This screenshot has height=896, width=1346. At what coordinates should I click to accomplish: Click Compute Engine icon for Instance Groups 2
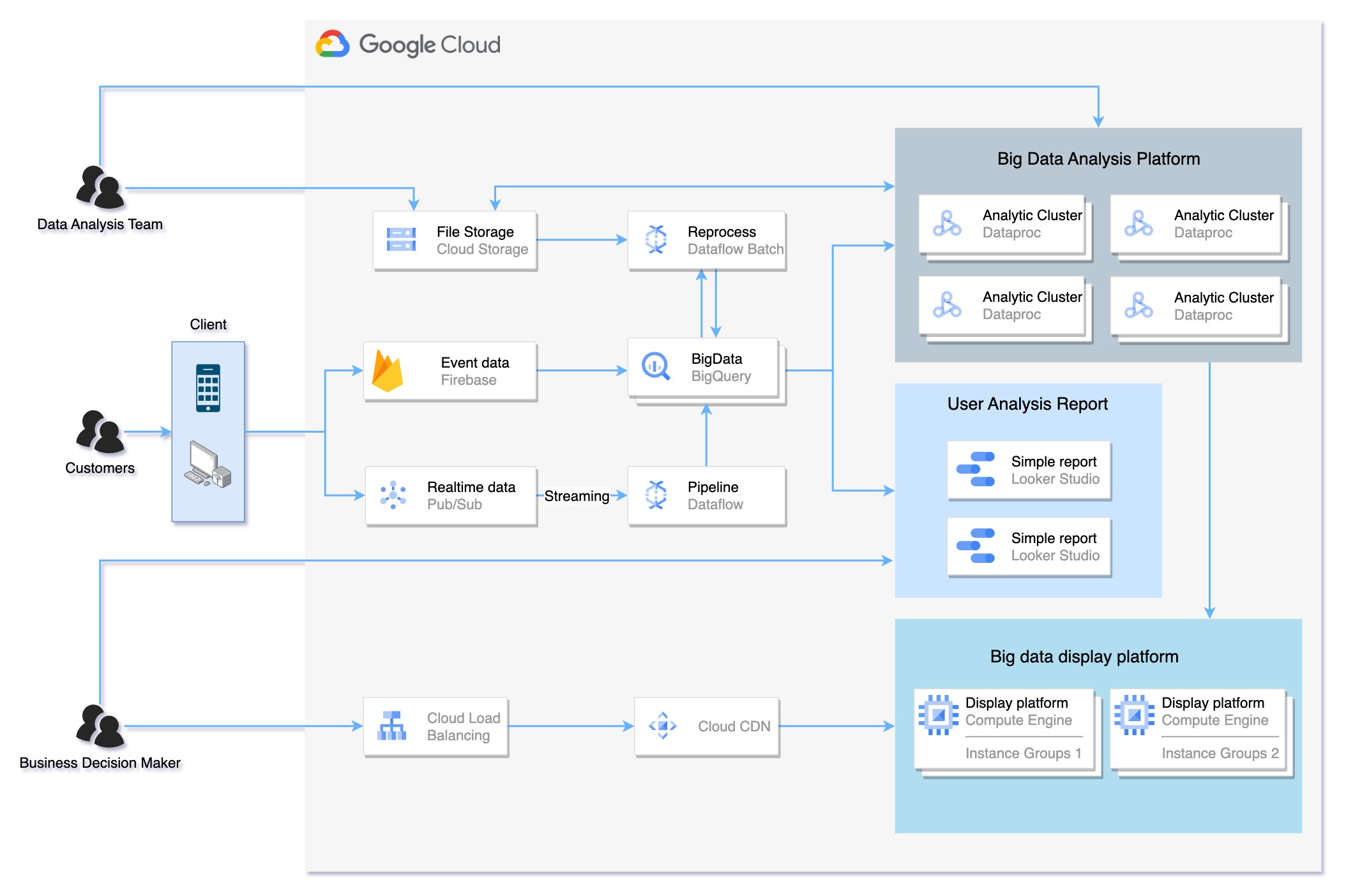(x=1135, y=715)
